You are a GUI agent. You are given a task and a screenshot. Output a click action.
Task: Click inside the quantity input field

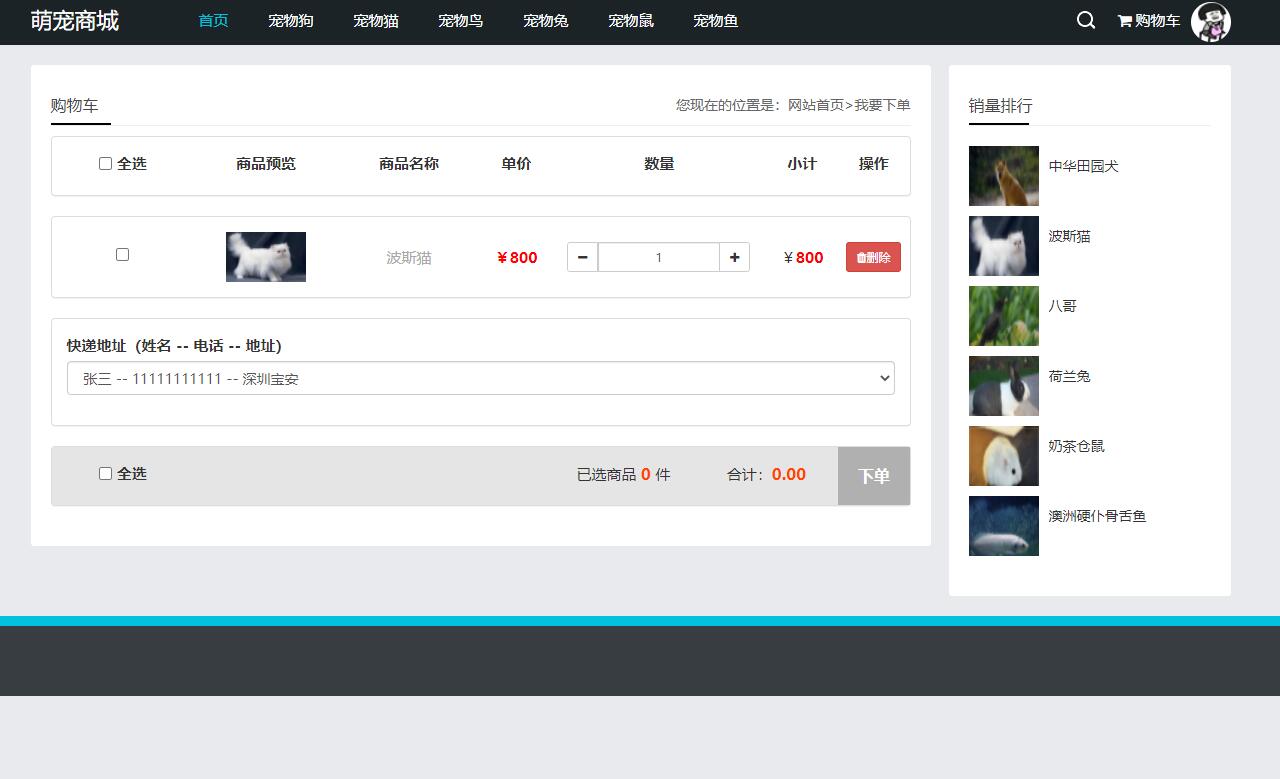point(658,257)
